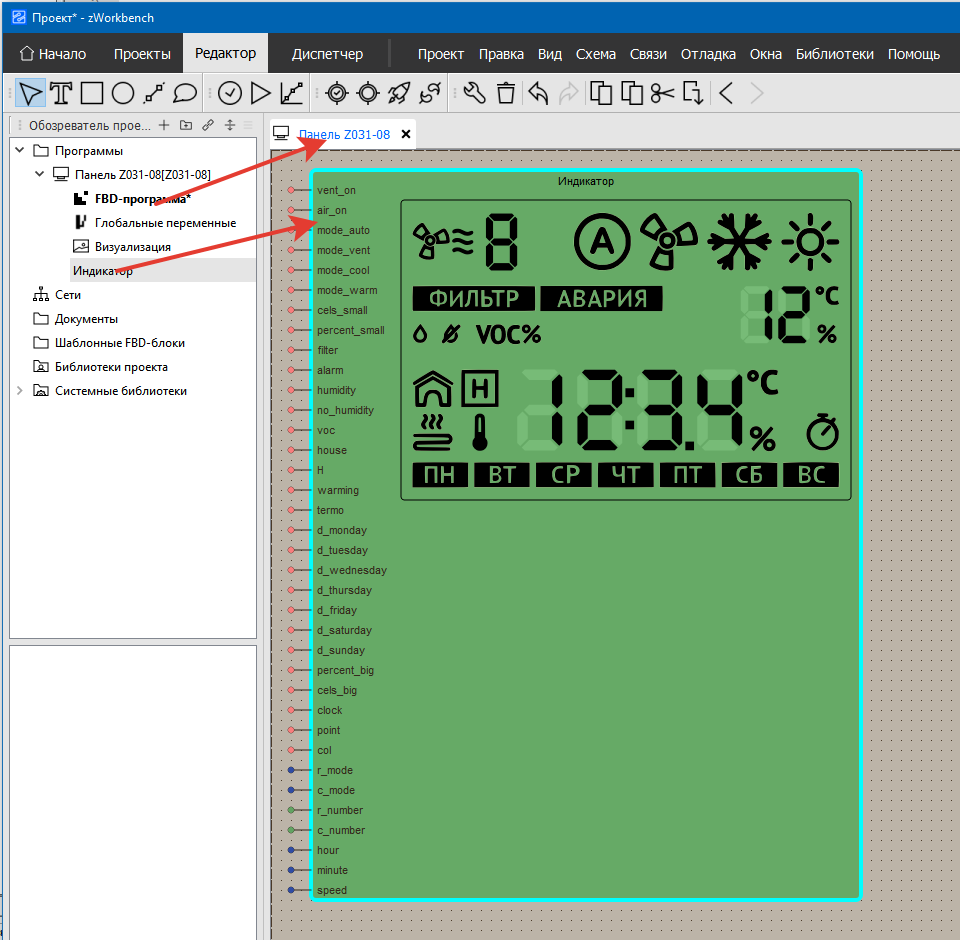Switch to the Диспетчер tab
The height and width of the screenshot is (940, 960).
coord(327,54)
